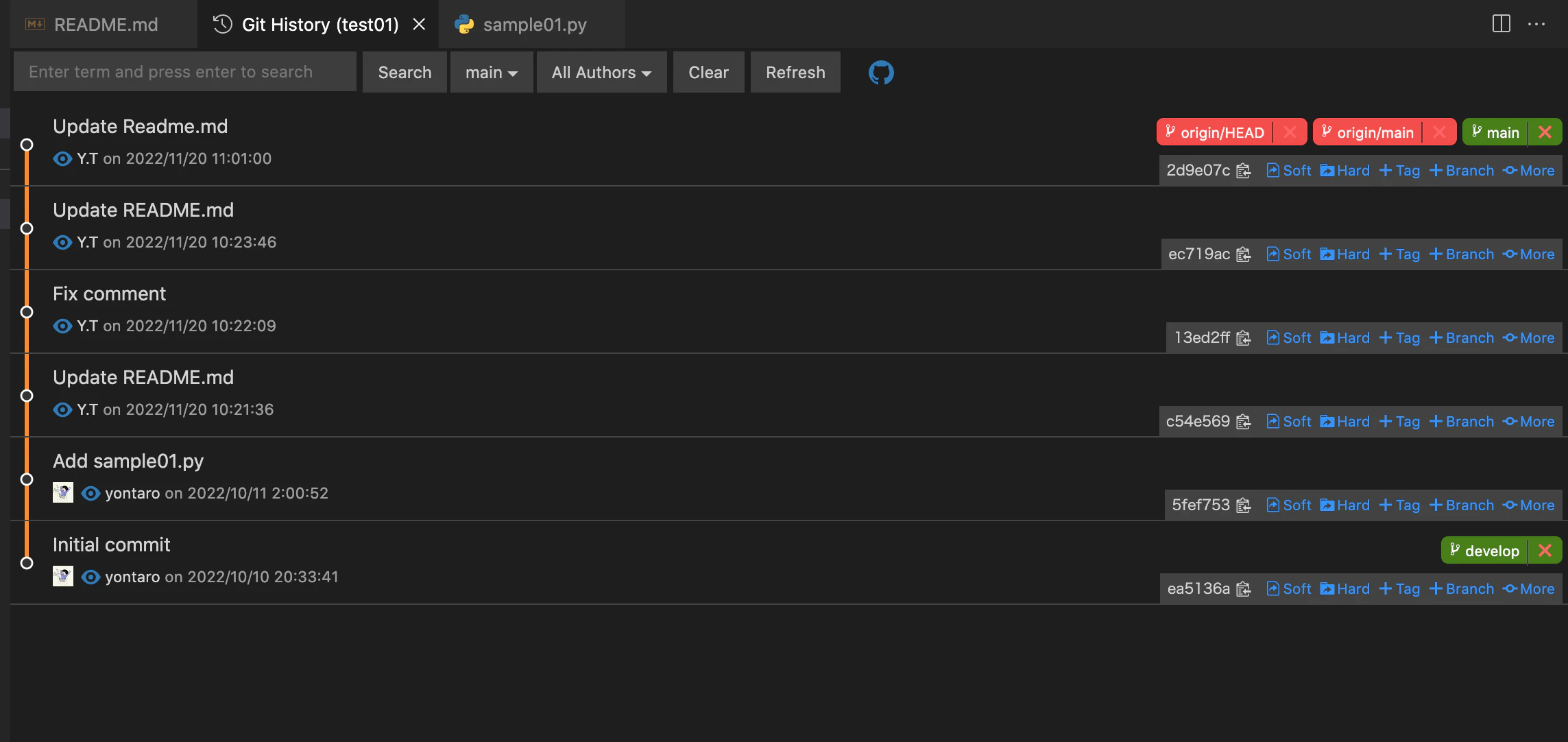Soft reset to commit ec719ac
This screenshot has width=1568, height=742.
point(1288,254)
